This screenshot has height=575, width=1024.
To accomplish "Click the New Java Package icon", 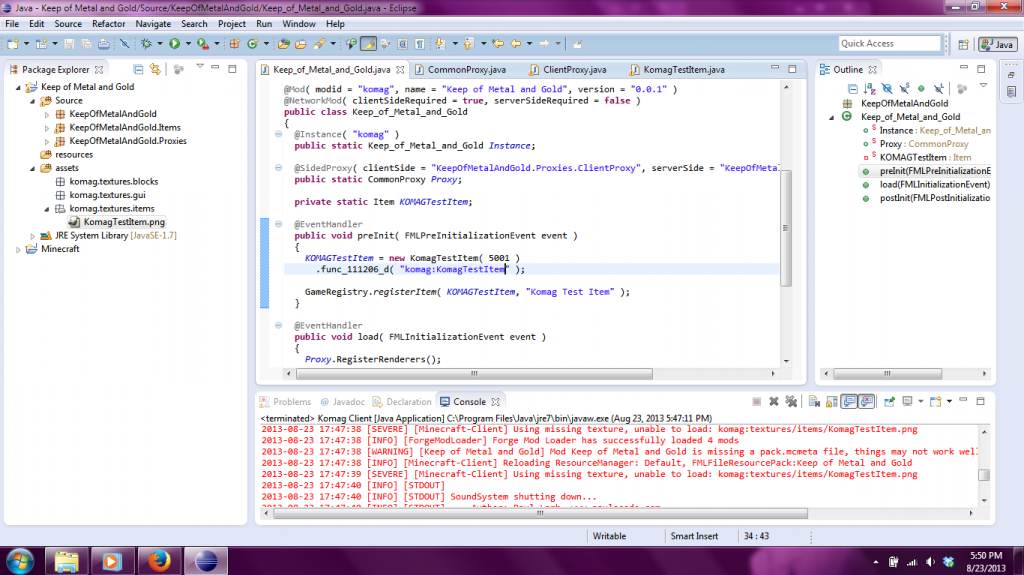I will coord(234,44).
